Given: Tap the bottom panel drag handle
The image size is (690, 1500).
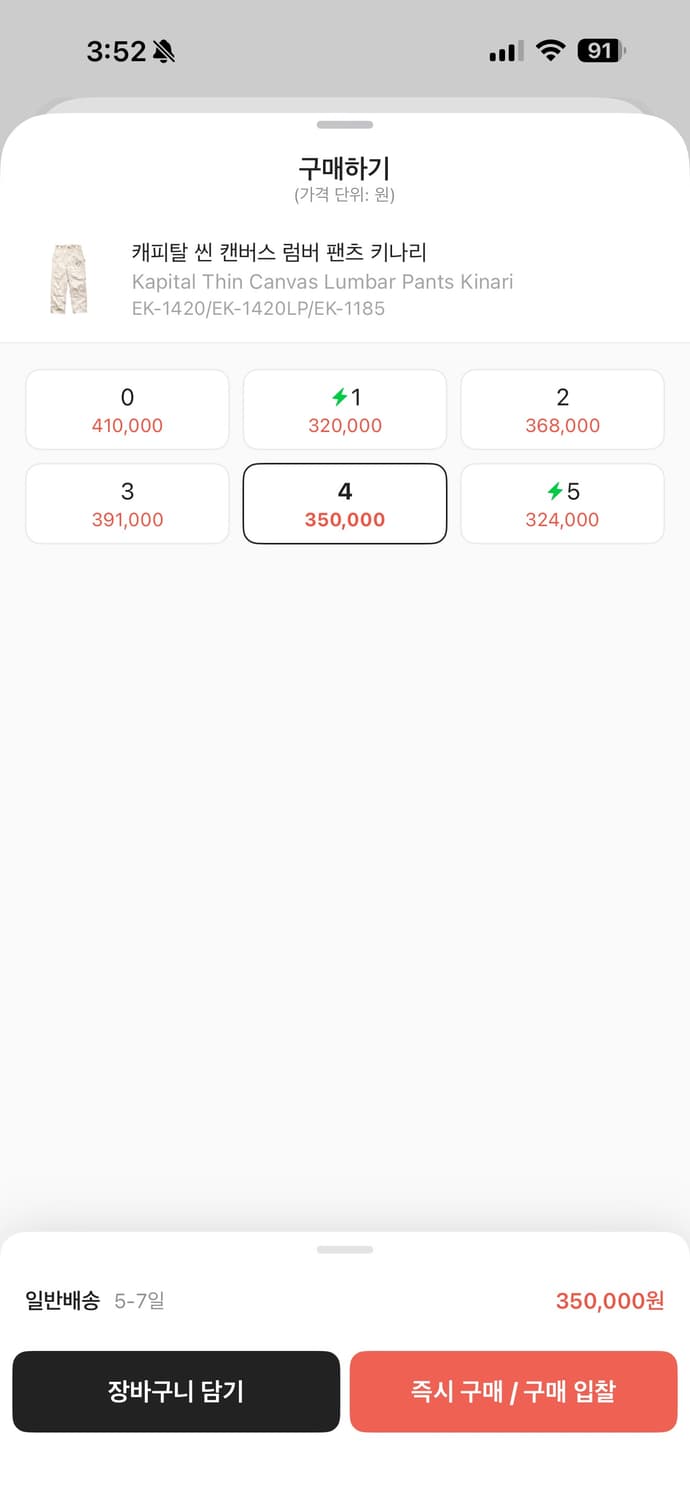Looking at the screenshot, I should (345, 1250).
